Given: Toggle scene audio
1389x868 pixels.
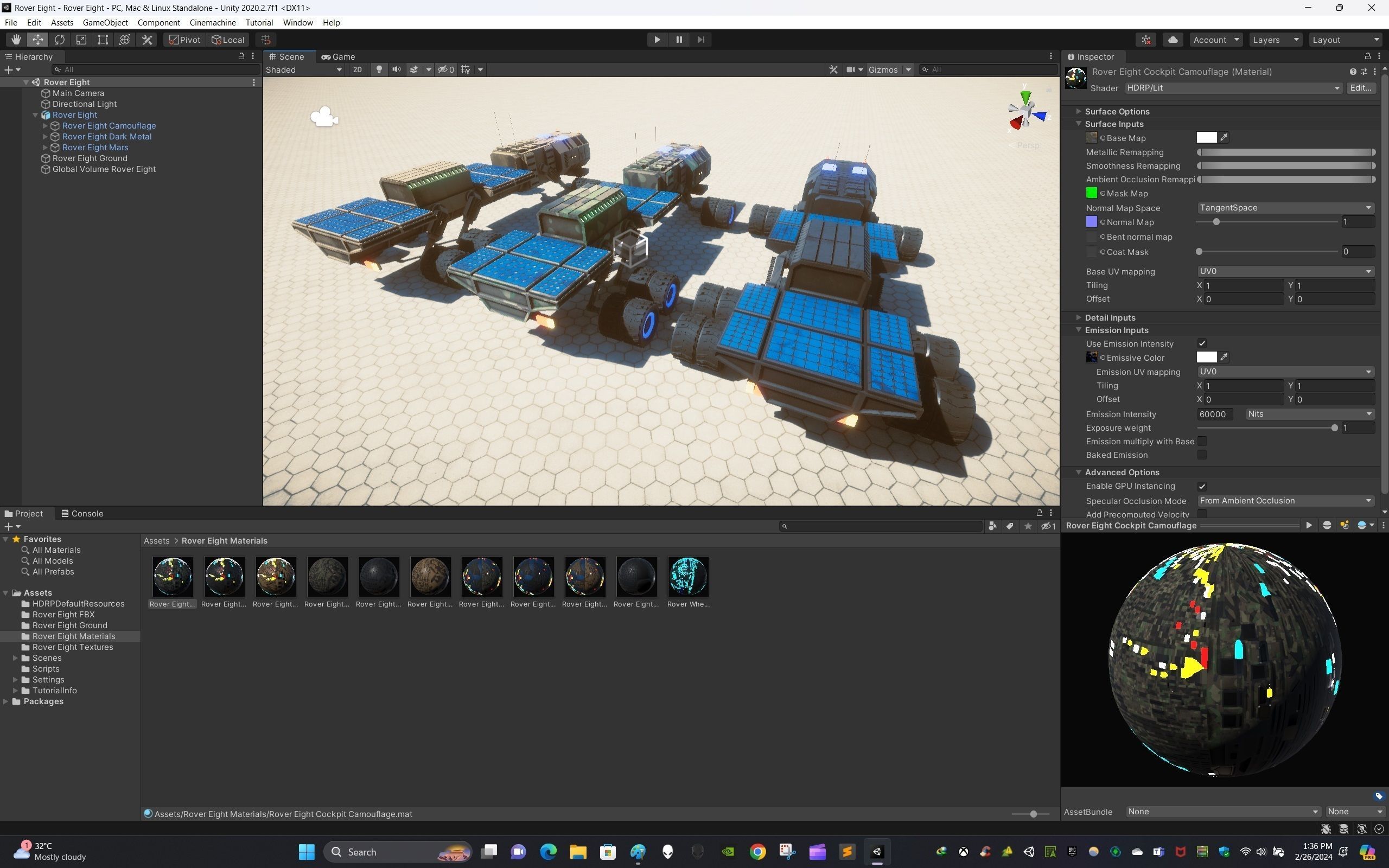Looking at the screenshot, I should click(x=396, y=69).
